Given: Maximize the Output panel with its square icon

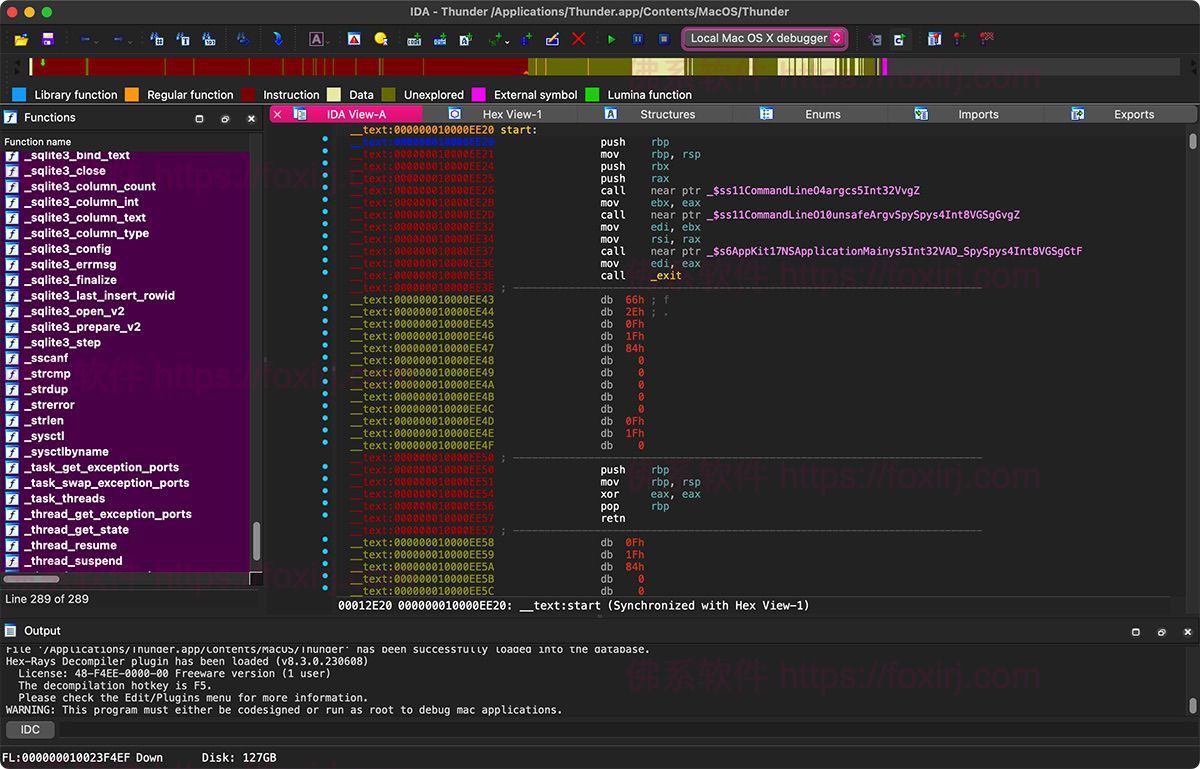Looking at the screenshot, I should (1136, 632).
